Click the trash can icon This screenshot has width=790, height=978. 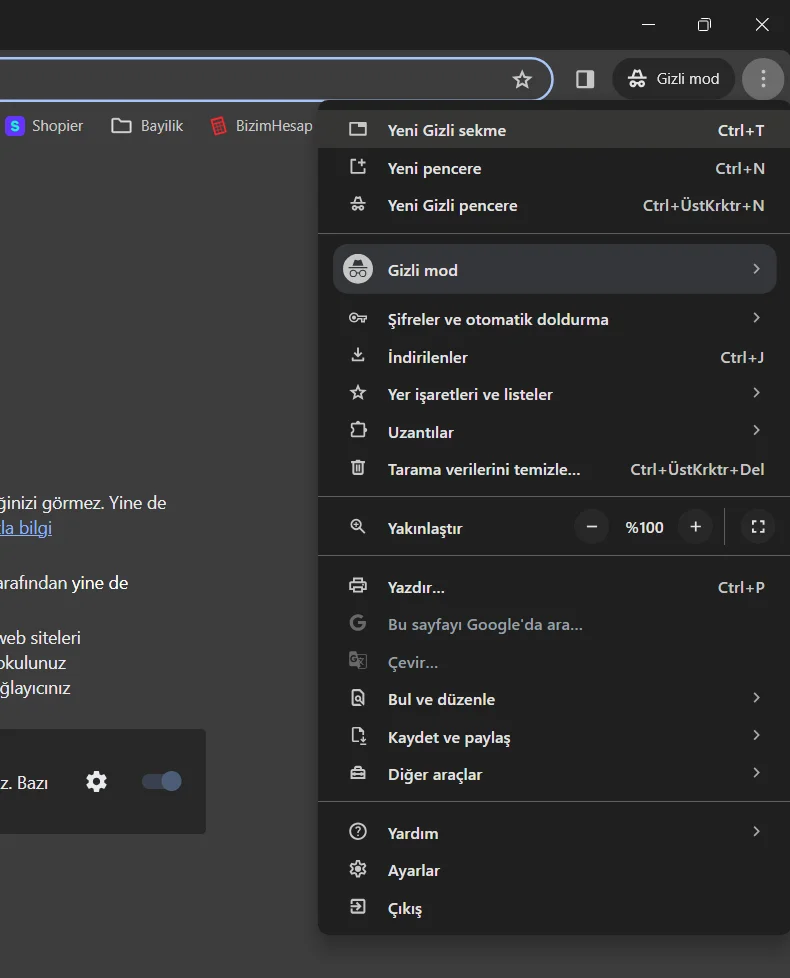coord(358,468)
